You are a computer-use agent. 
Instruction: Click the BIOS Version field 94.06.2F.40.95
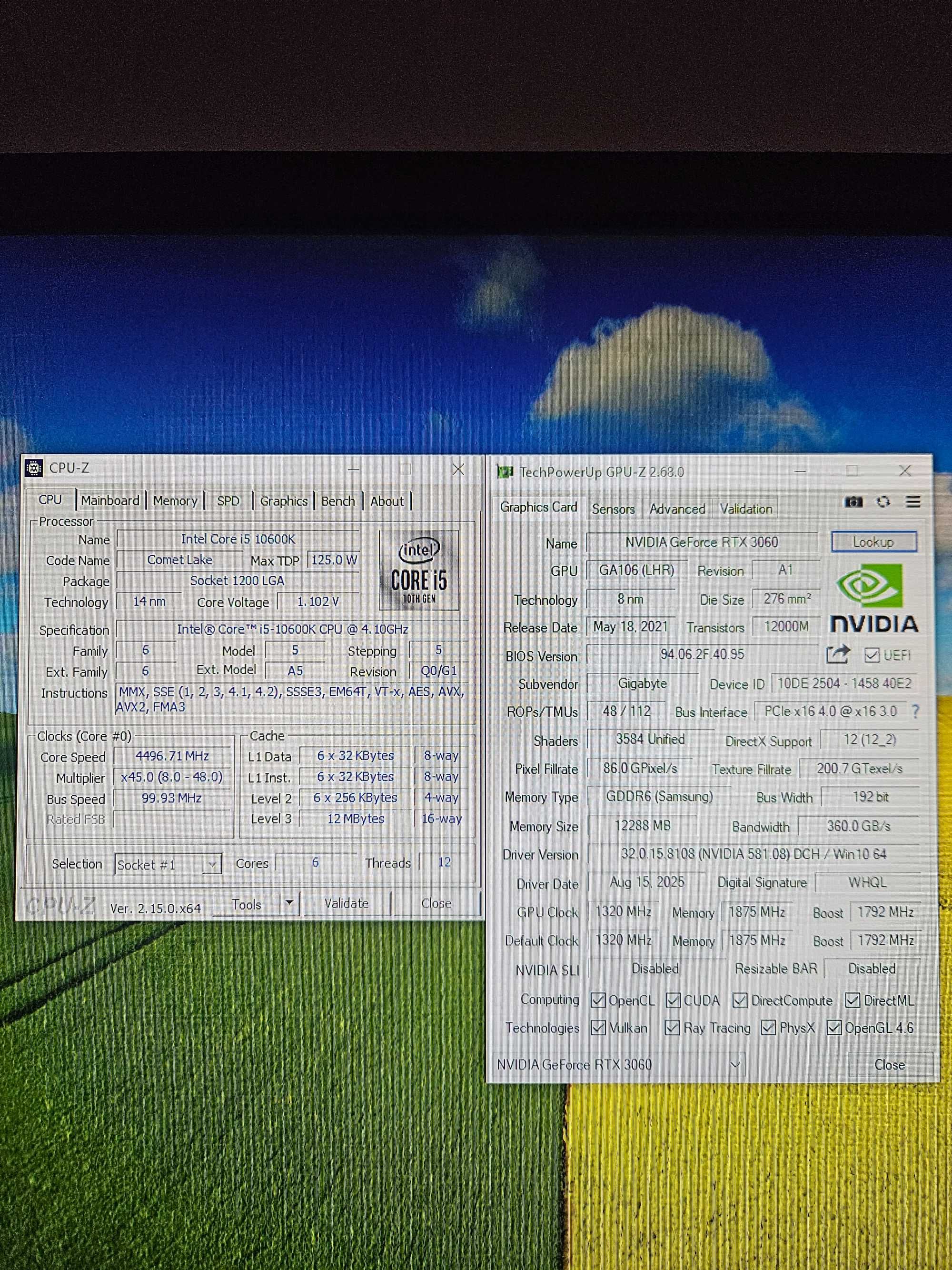coord(703,654)
